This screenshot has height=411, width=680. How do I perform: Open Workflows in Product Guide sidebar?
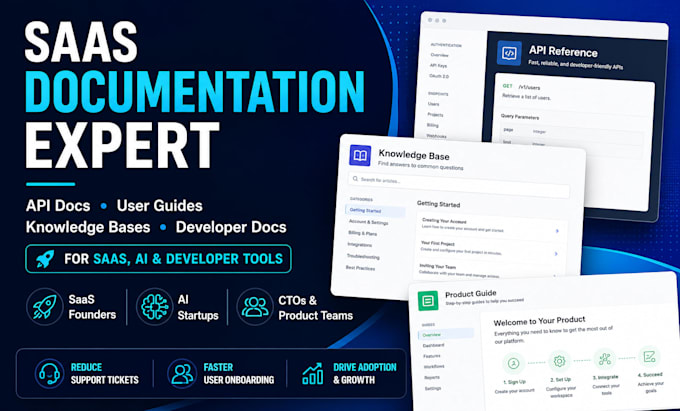coord(434,367)
